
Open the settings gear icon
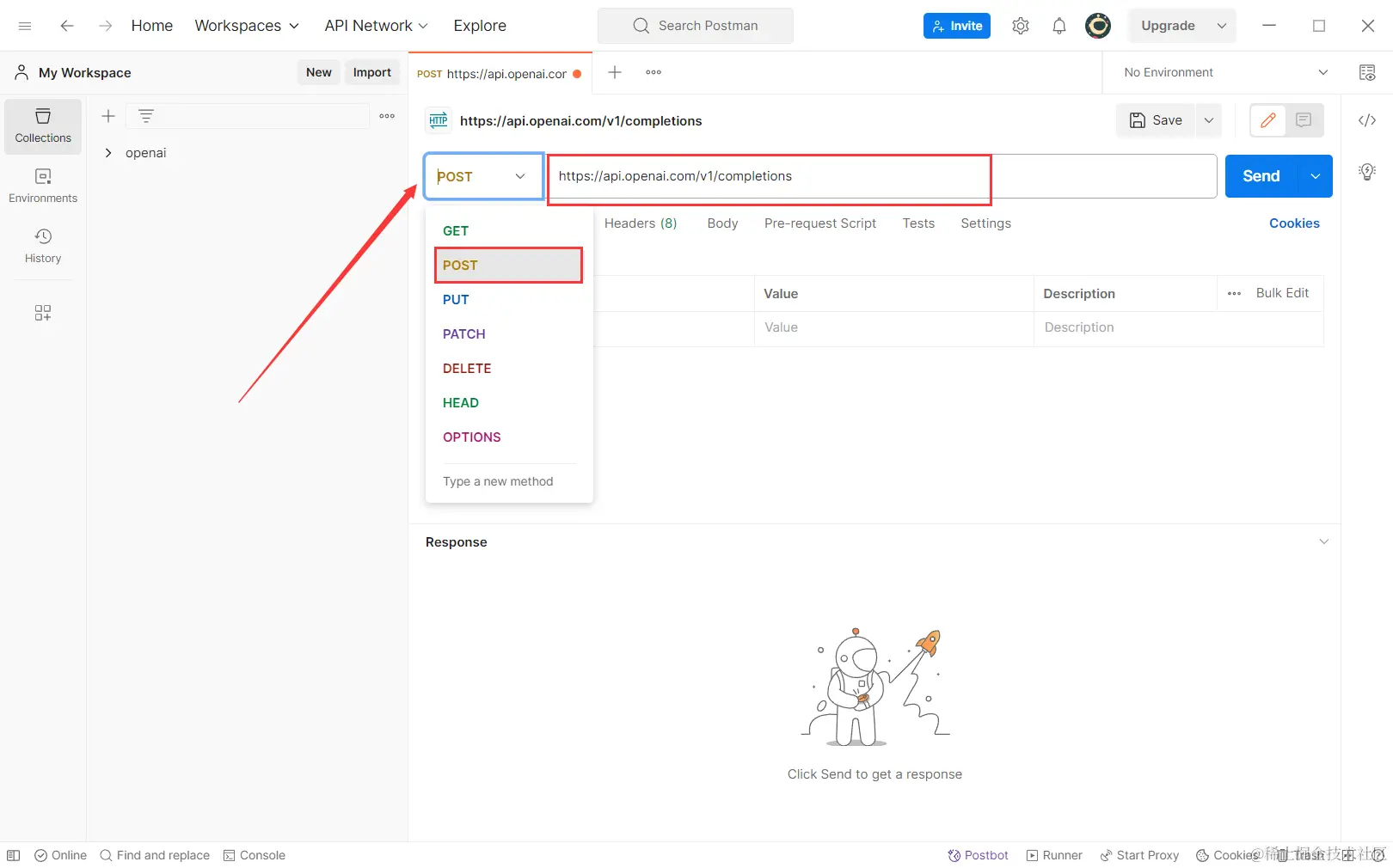[x=1021, y=26]
